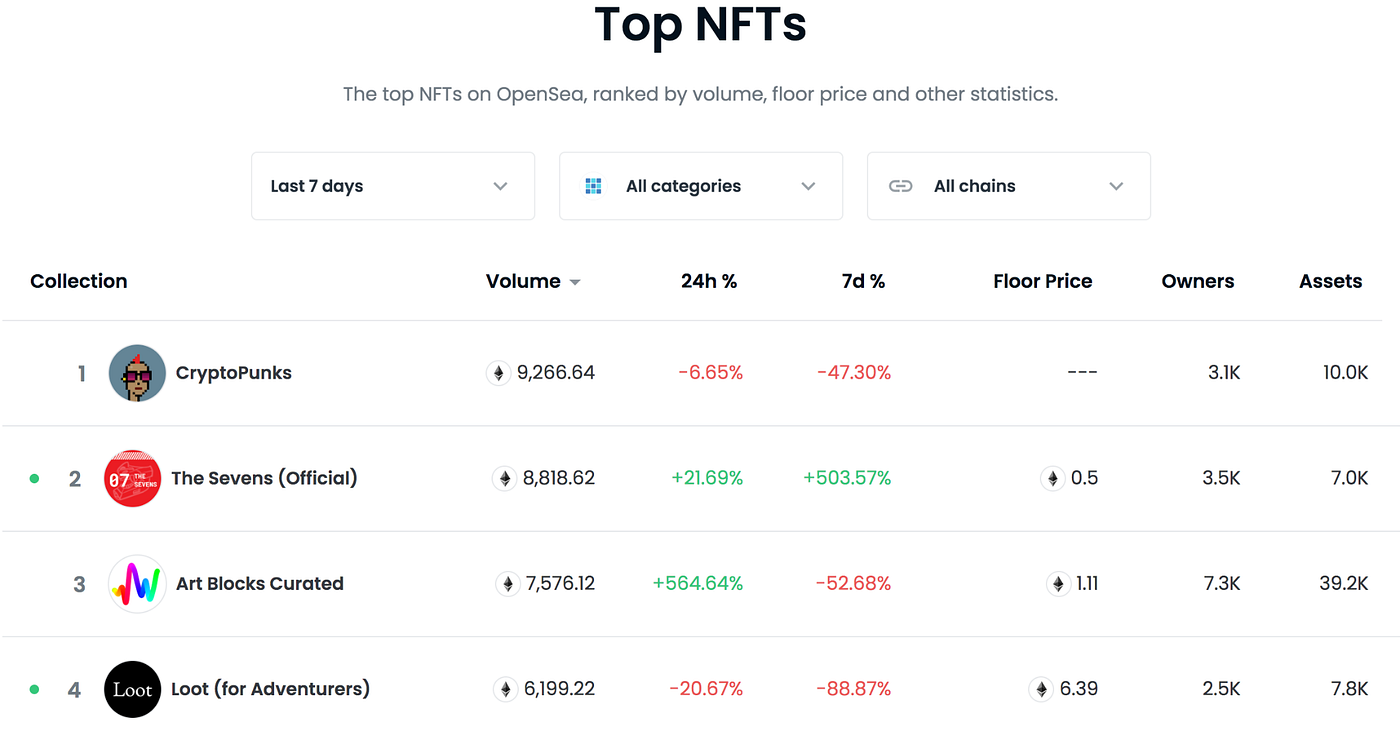Click Art Blocks owners value 7.3K

click(1222, 584)
